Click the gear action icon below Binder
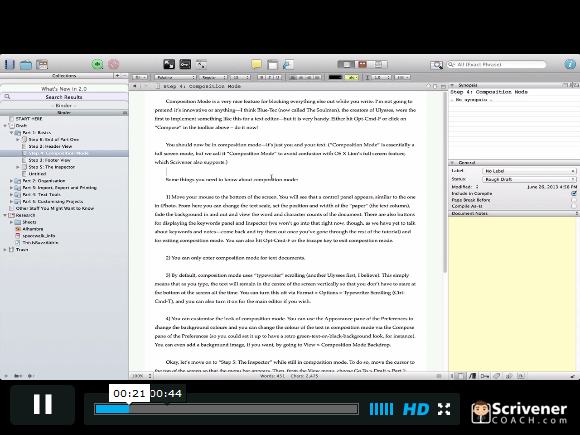 31,376
